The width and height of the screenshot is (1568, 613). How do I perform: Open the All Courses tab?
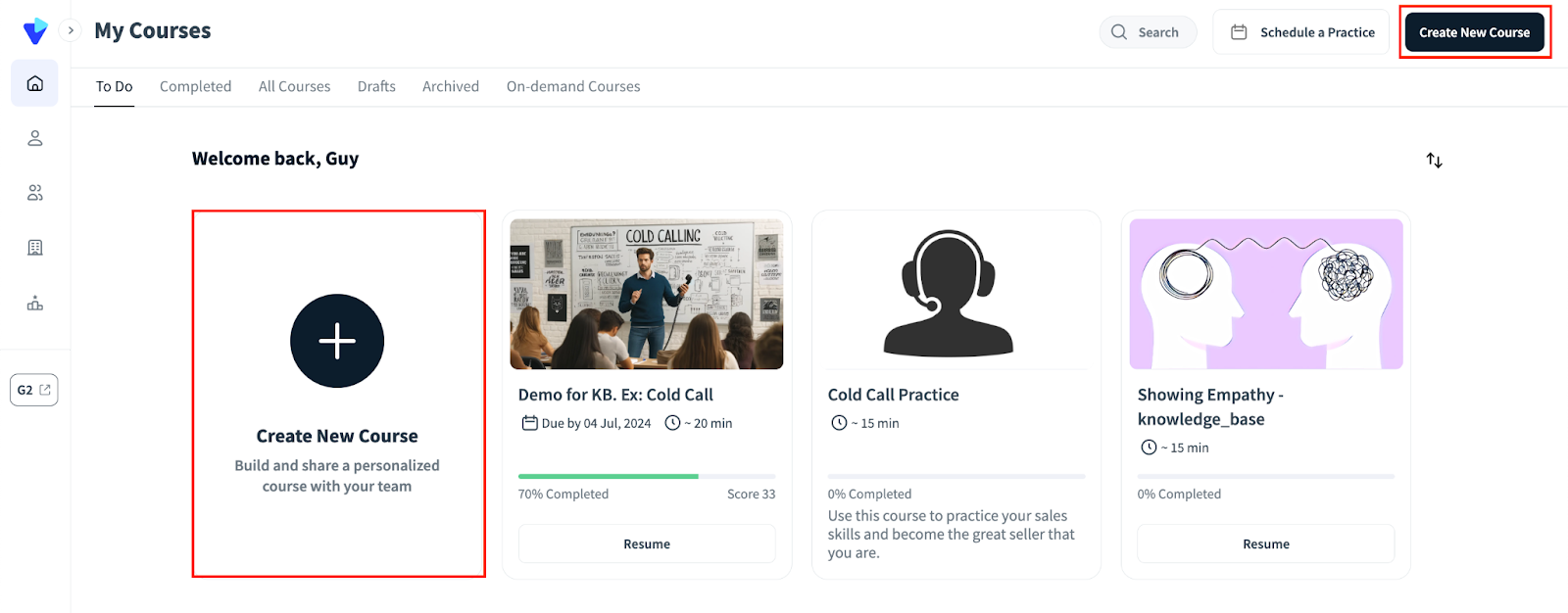point(294,86)
